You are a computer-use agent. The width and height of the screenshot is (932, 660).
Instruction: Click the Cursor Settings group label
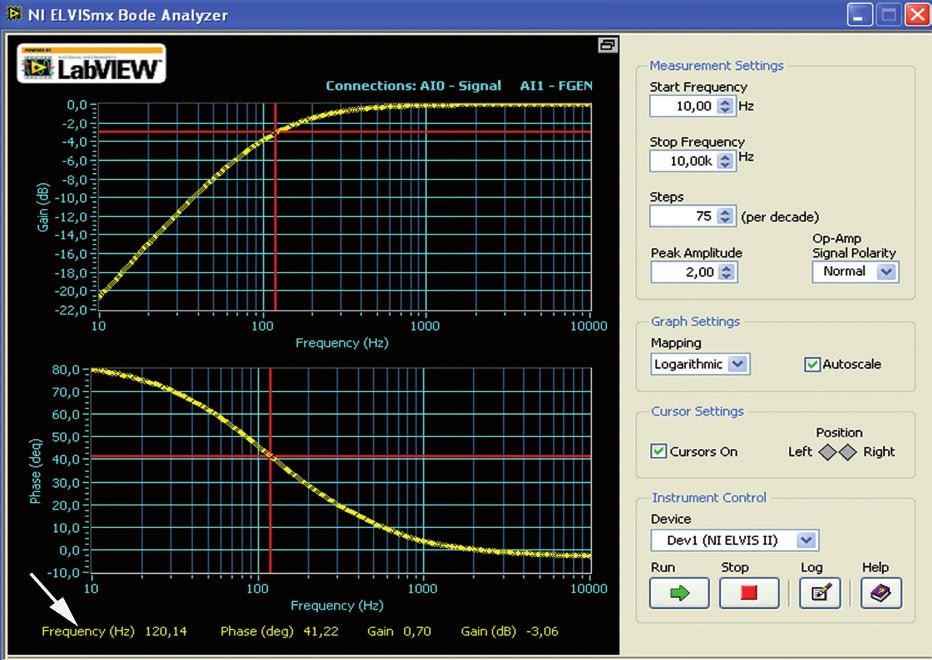tap(697, 411)
